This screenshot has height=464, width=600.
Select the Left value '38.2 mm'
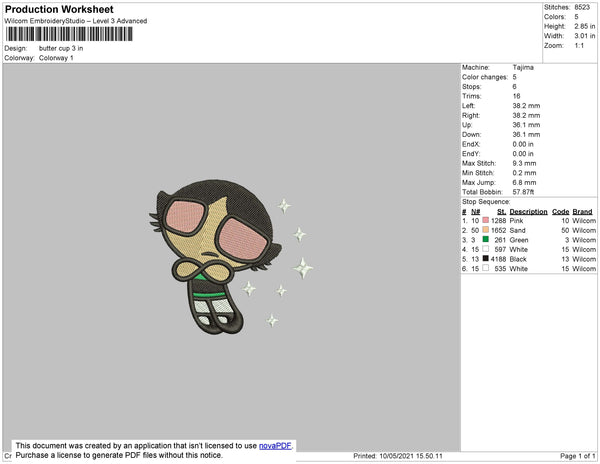[x=527, y=106]
